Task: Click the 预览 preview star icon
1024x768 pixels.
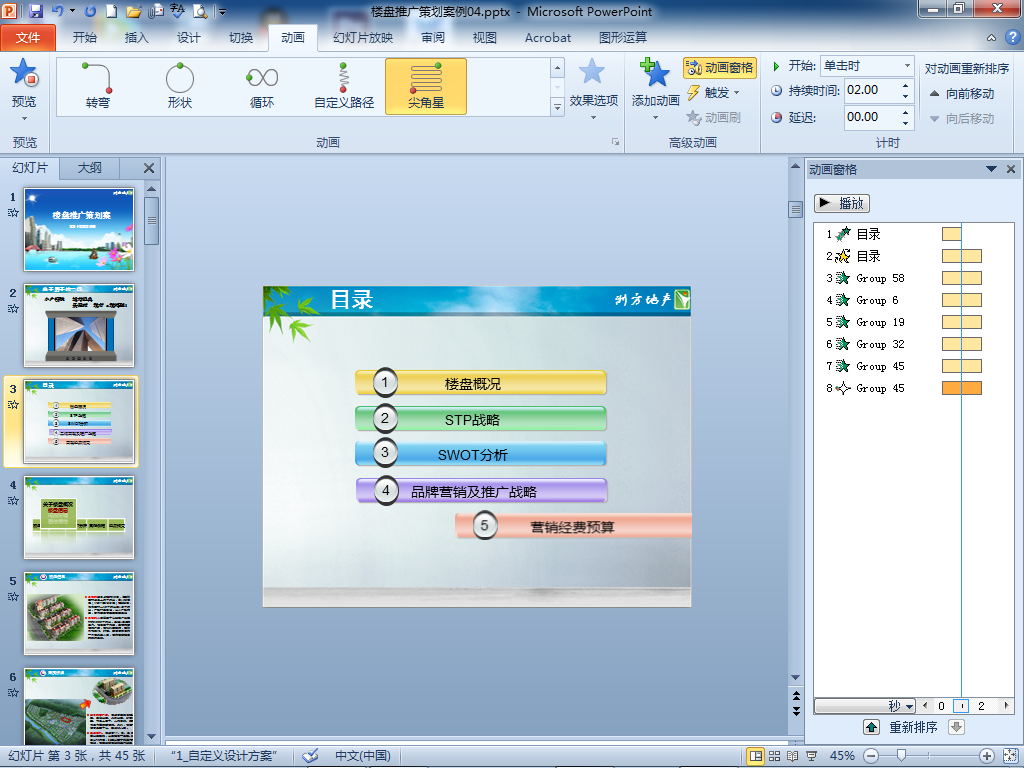Action: tap(24, 73)
